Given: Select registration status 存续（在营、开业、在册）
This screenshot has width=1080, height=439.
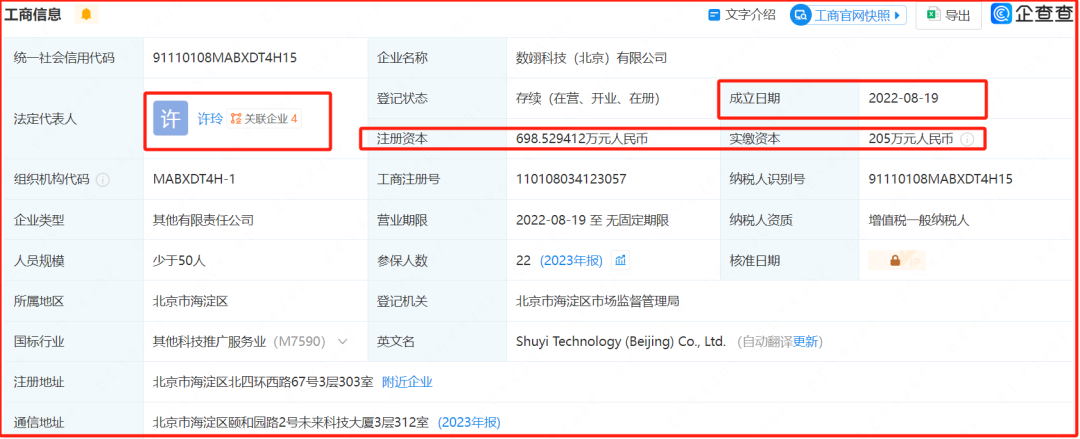Looking at the screenshot, I should (588, 99).
